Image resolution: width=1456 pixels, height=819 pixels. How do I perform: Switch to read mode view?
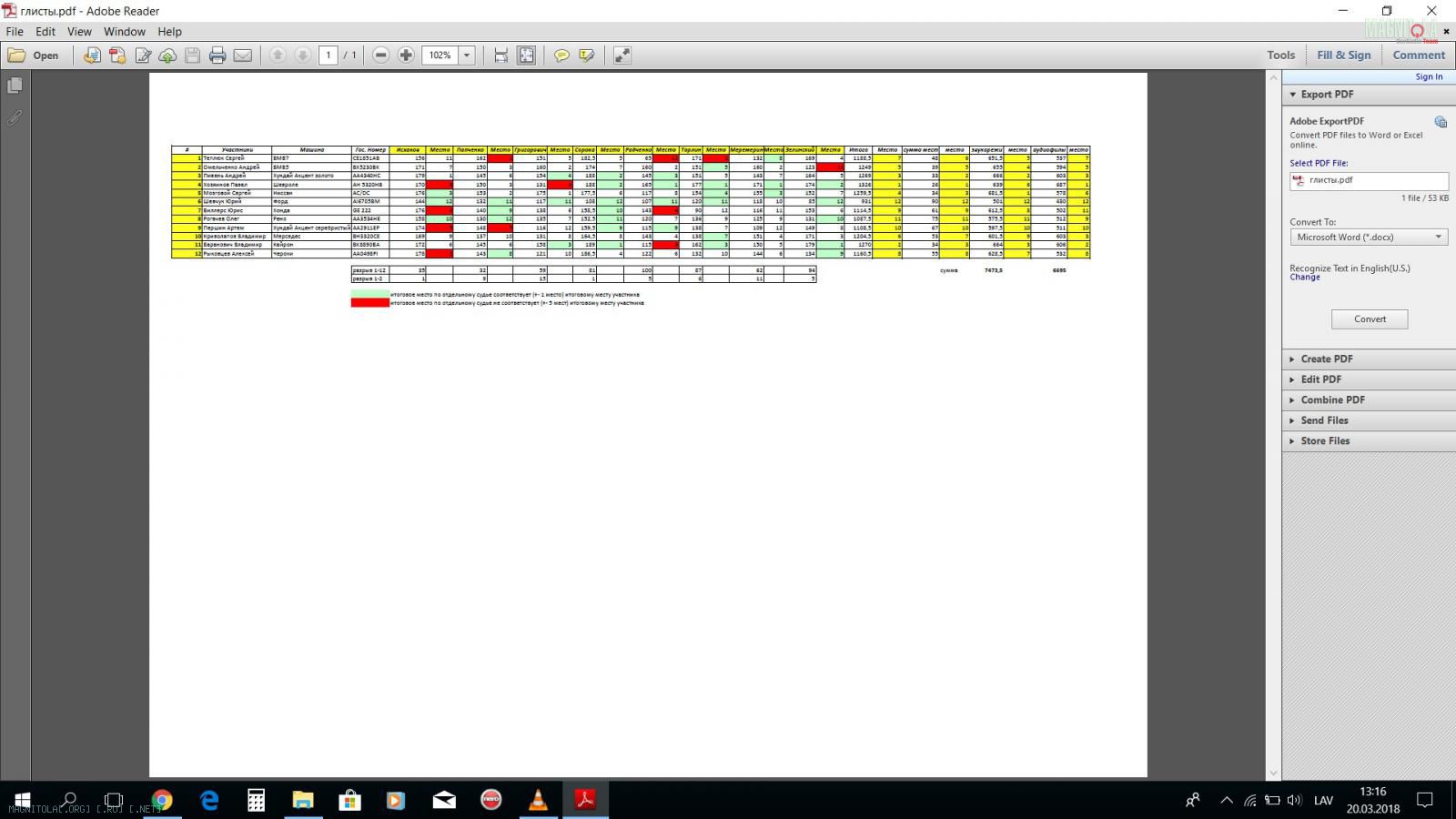(622, 56)
